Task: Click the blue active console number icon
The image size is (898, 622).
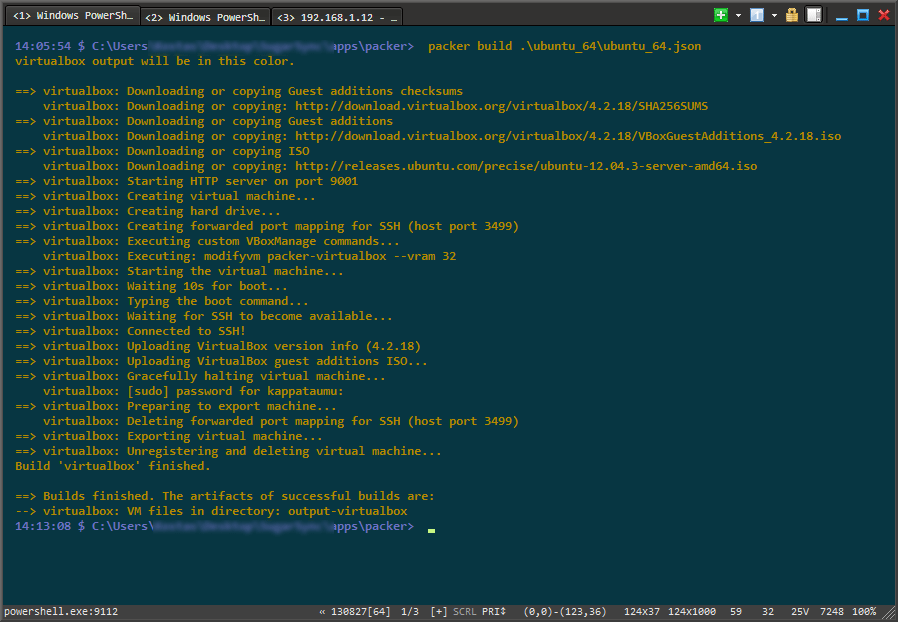Action: click(757, 15)
